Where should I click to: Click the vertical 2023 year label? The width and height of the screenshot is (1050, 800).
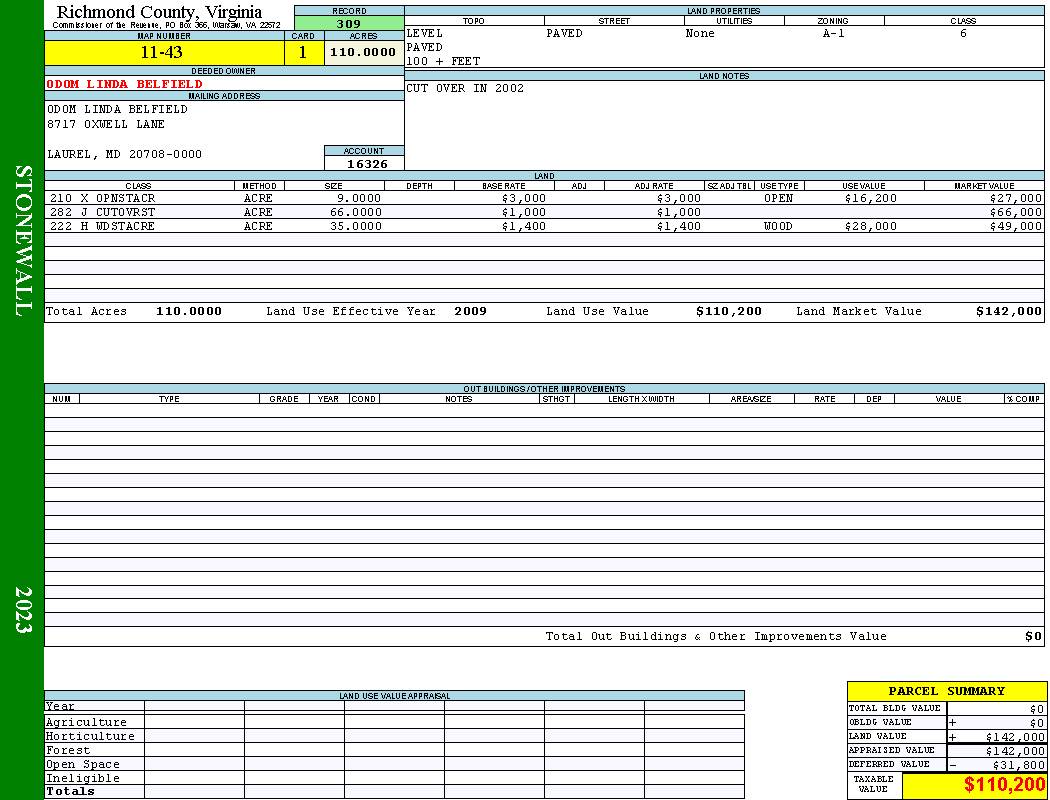pyautogui.click(x=23, y=610)
